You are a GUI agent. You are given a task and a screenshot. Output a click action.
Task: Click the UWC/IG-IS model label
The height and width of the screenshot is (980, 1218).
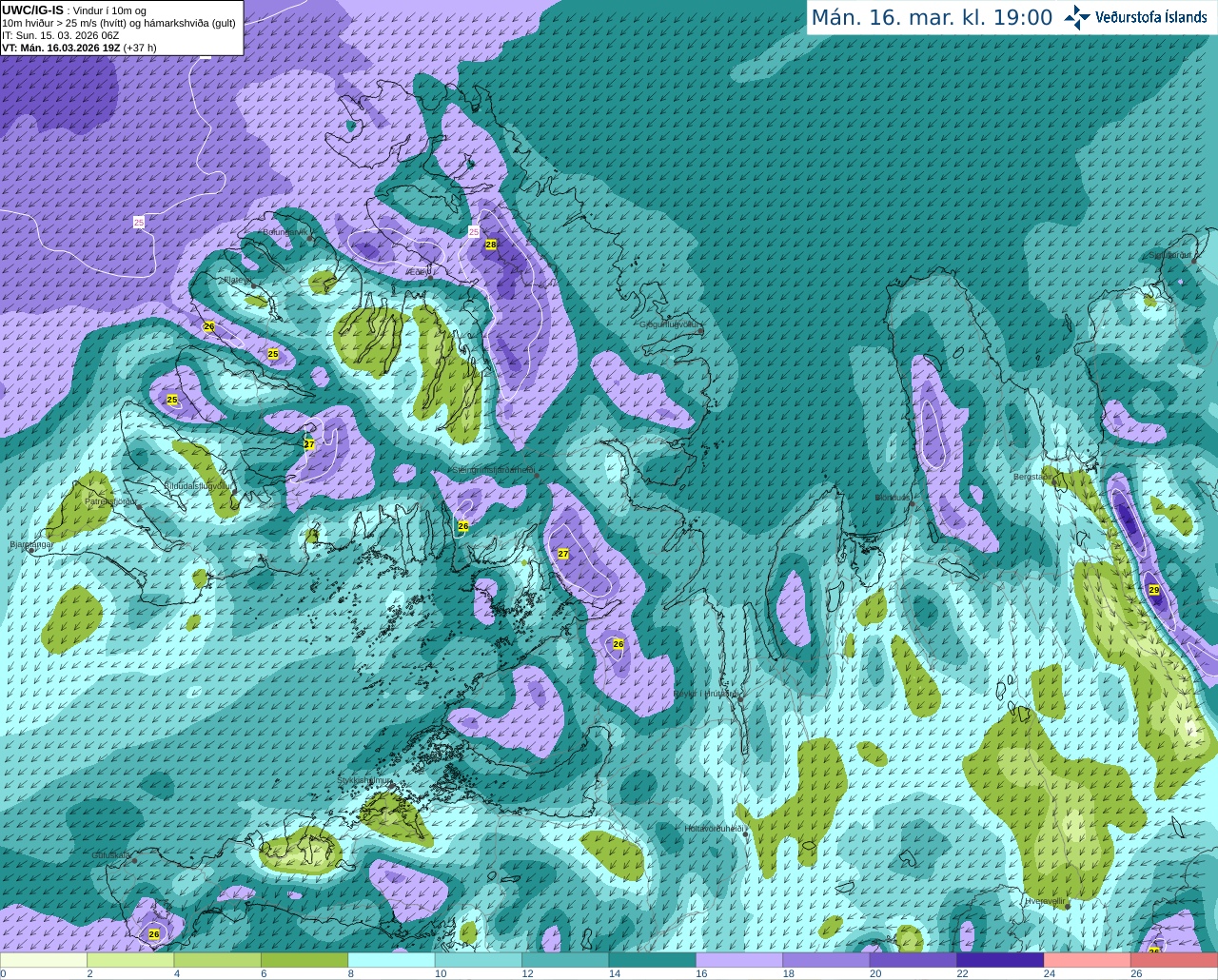click(x=32, y=10)
